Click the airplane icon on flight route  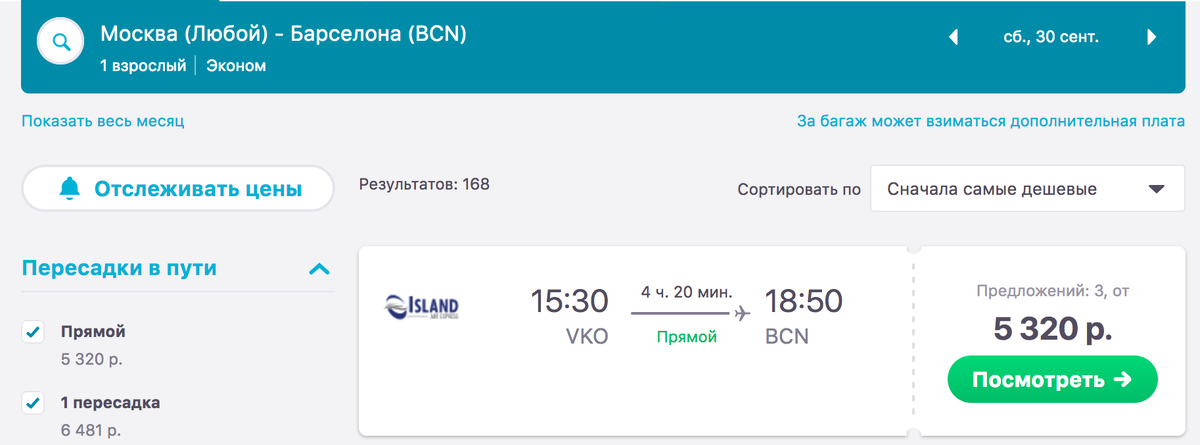coord(742,314)
